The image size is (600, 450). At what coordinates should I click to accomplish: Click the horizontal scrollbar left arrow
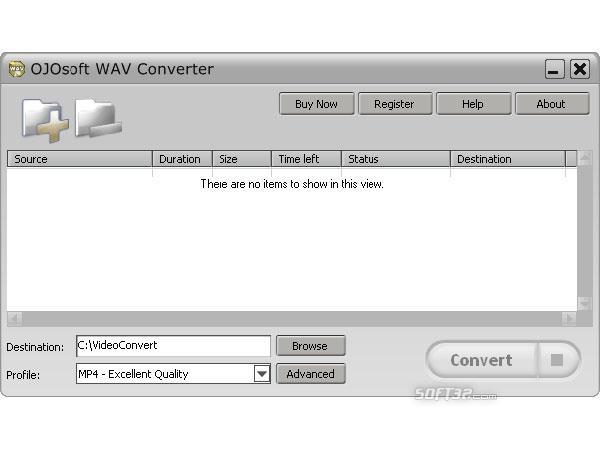click(15, 318)
